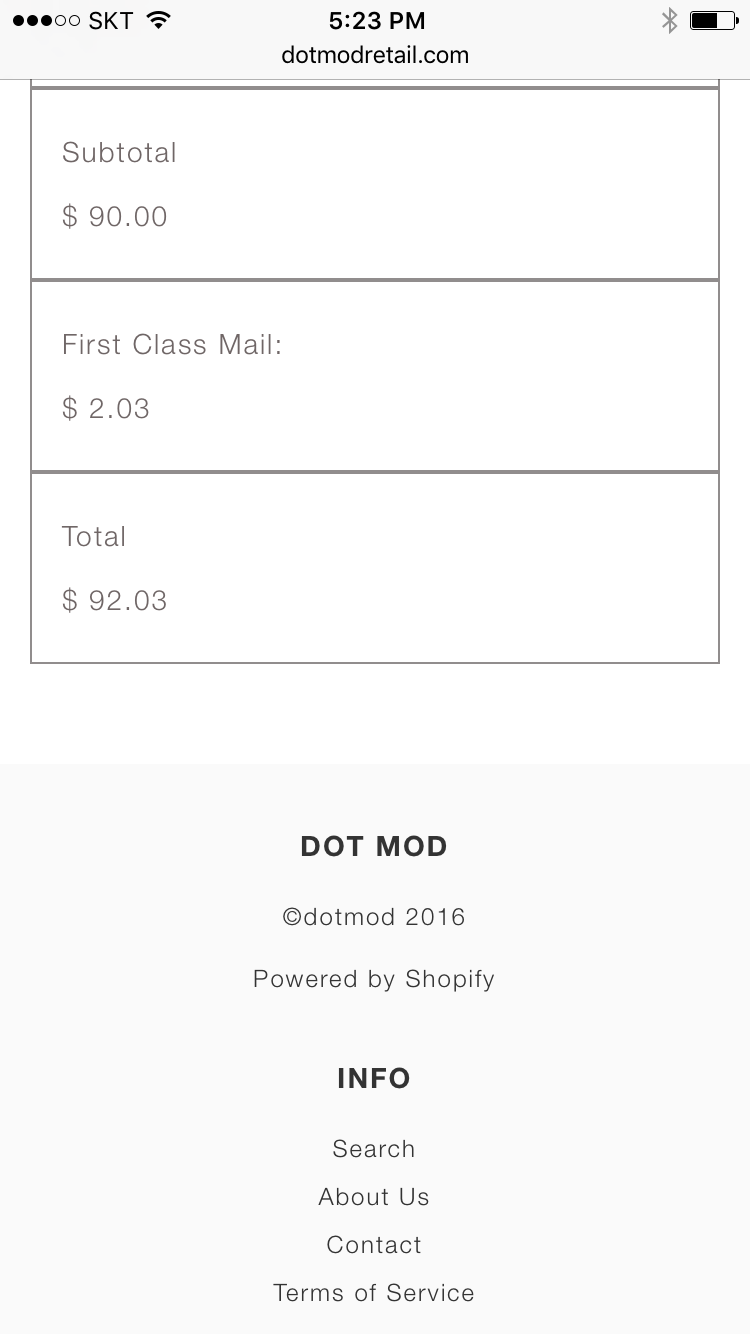This screenshot has height=1334, width=750.
Task: View the Terms of Service
Action: pos(374,1293)
